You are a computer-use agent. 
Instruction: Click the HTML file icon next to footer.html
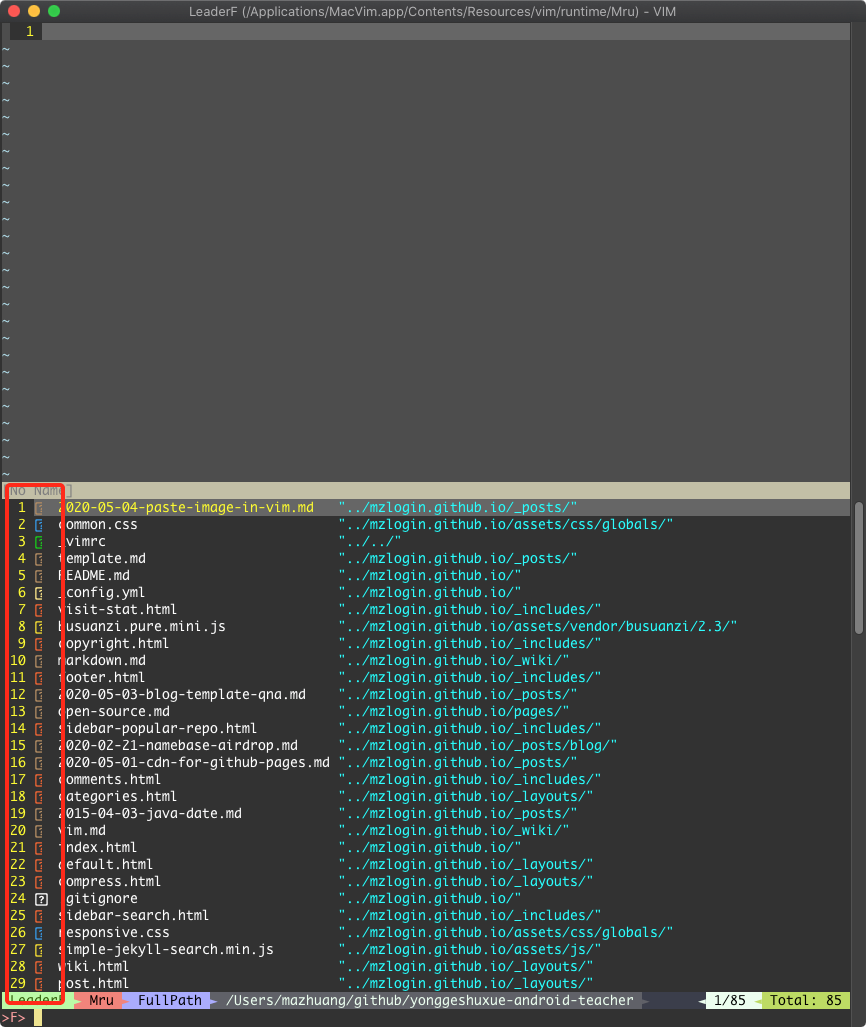pyautogui.click(x=40, y=677)
